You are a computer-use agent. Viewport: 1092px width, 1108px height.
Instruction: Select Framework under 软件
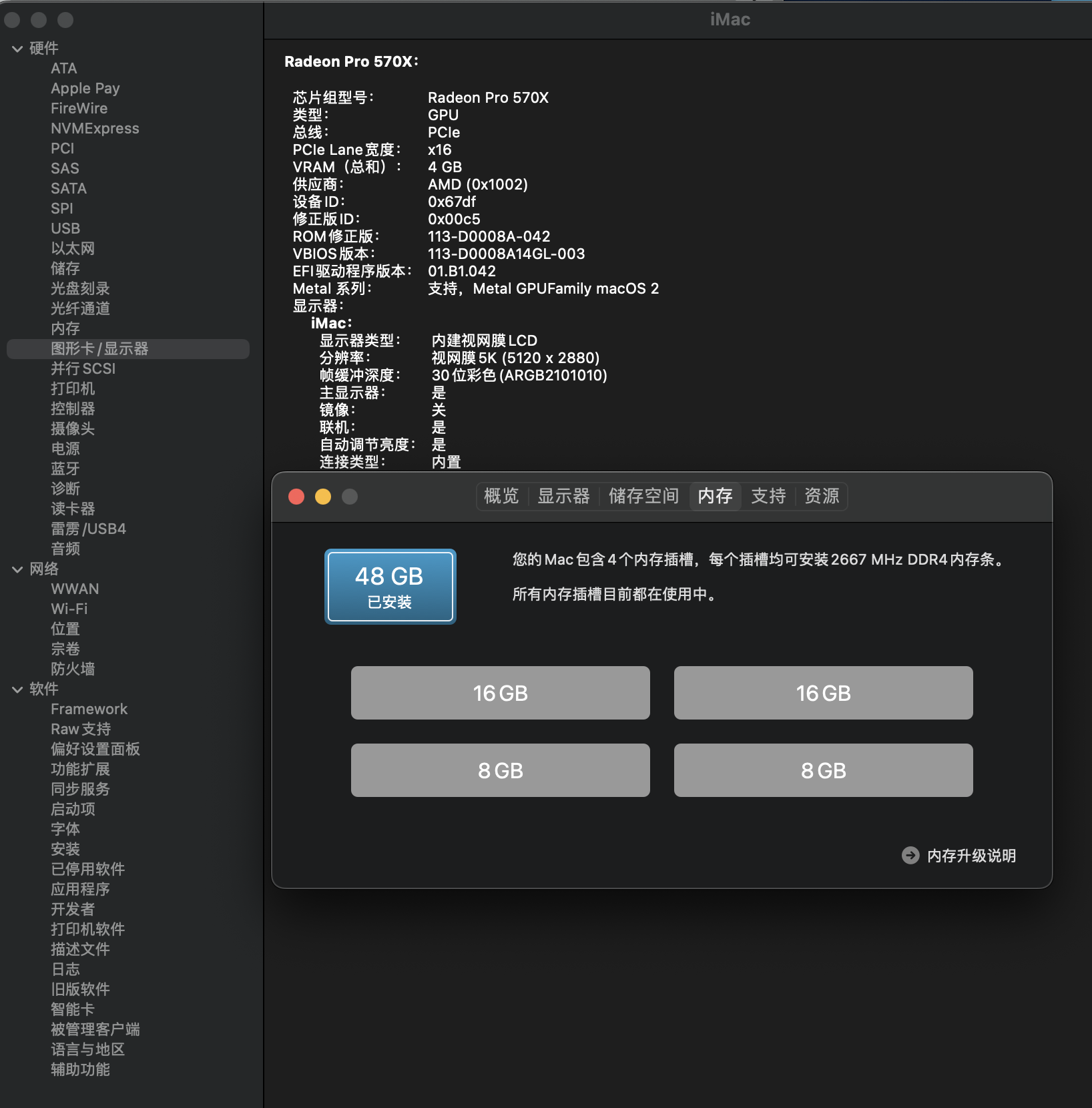89,709
